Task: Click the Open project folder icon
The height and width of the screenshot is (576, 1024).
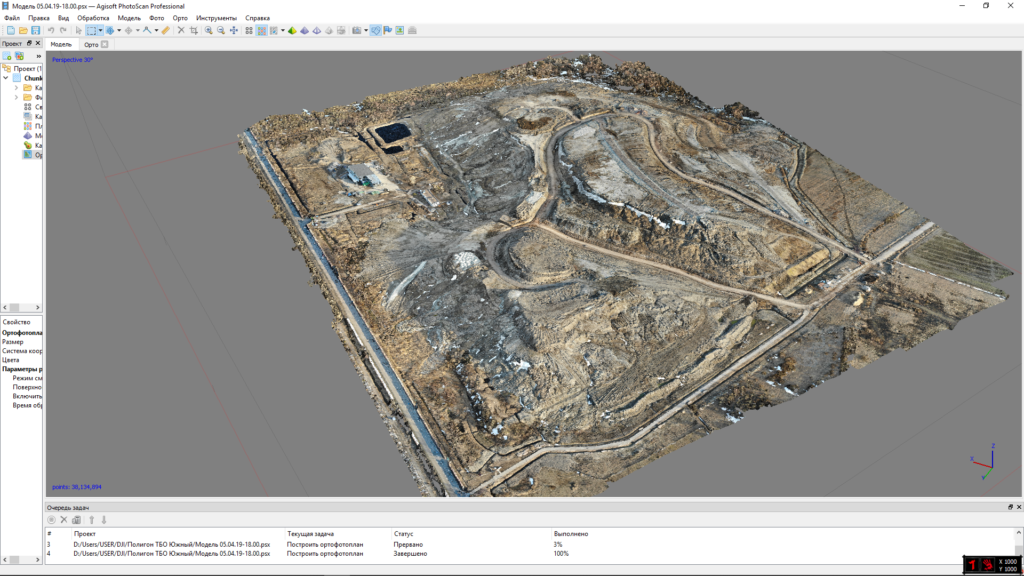Action: [x=23, y=31]
